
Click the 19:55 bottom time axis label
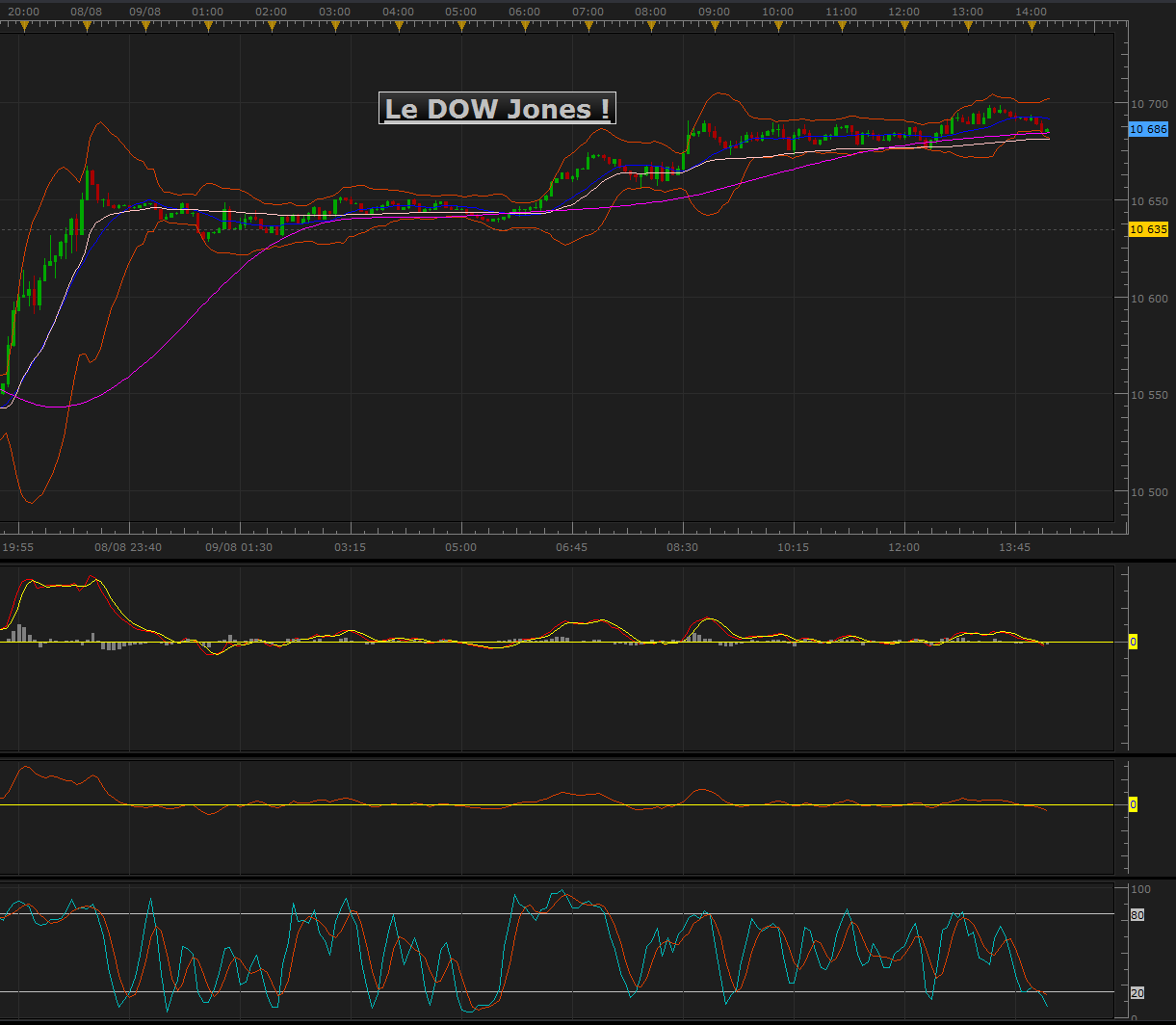(x=18, y=547)
